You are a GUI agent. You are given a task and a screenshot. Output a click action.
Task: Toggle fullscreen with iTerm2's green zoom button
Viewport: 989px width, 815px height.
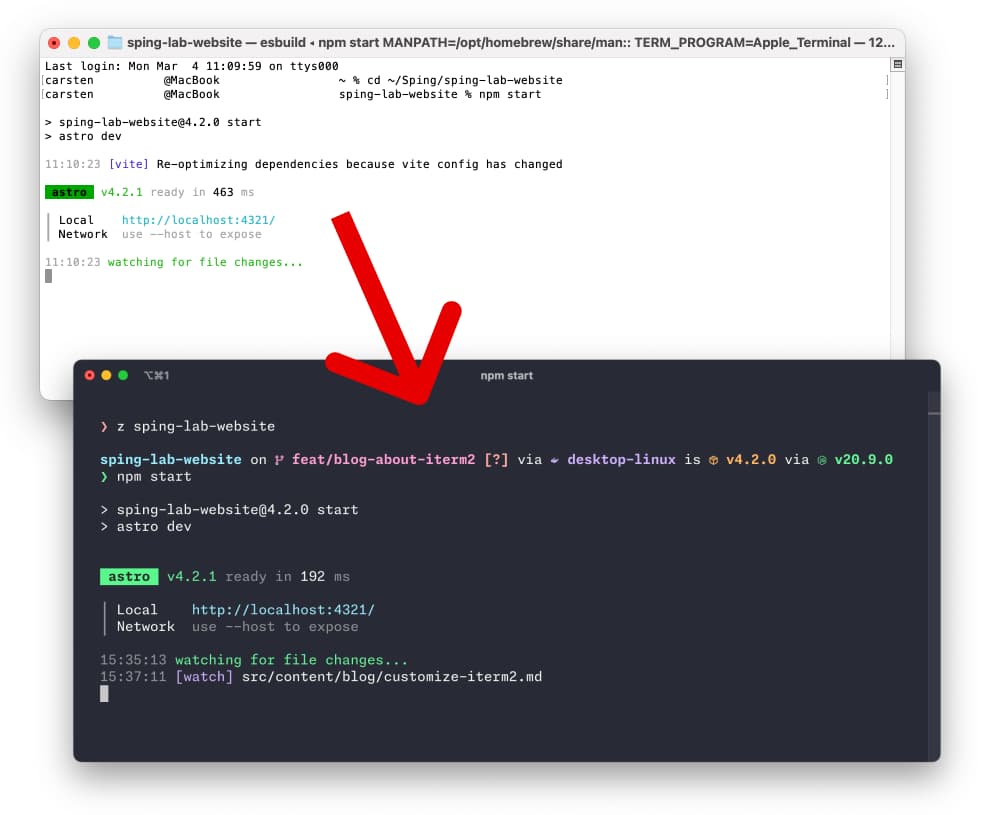[122, 375]
